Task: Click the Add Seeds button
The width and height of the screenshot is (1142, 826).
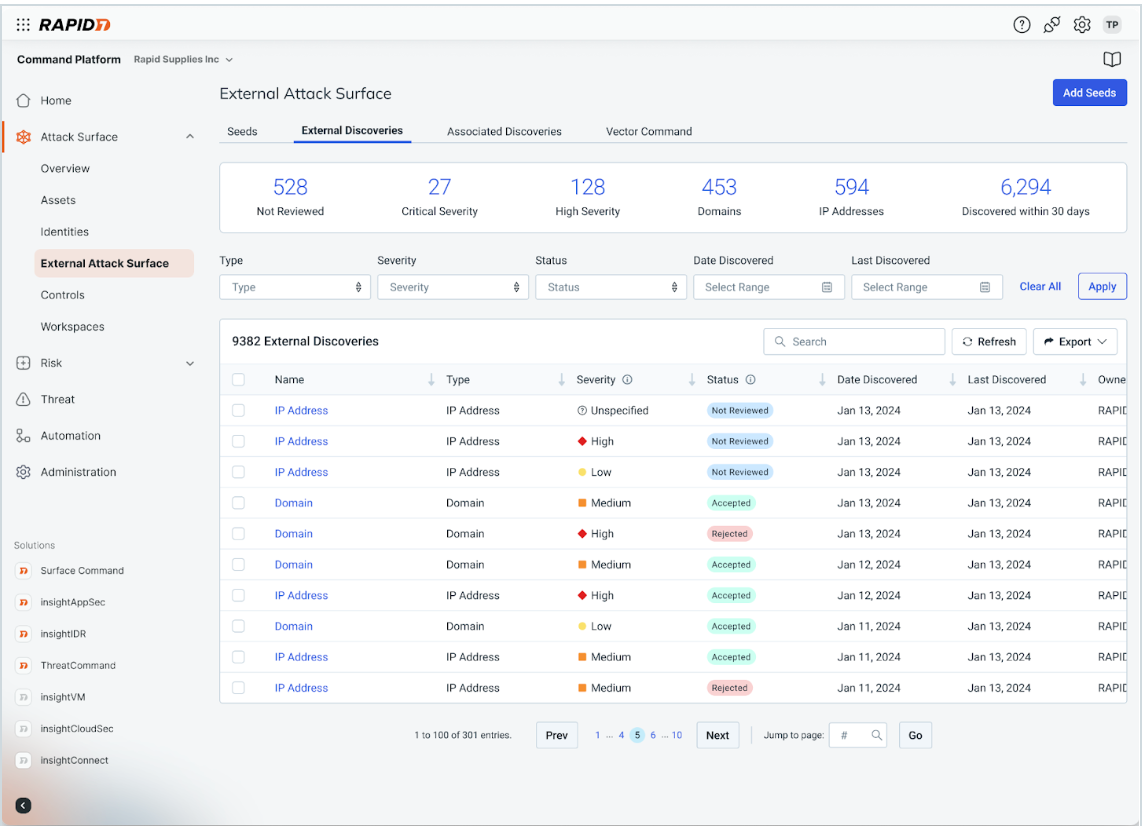Action: pos(1089,93)
